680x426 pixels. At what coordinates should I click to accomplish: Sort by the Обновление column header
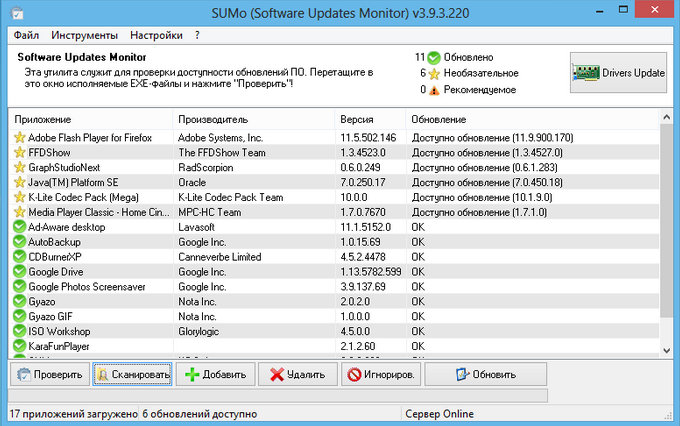pyautogui.click(x=533, y=119)
